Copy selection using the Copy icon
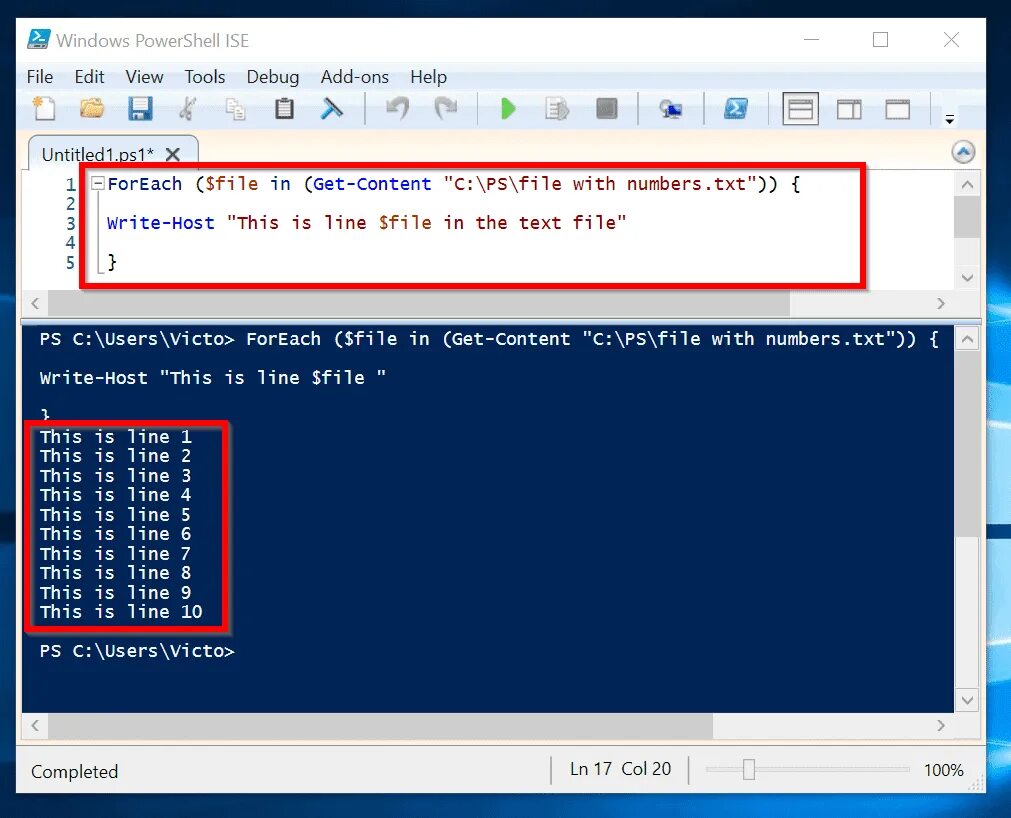The image size is (1011, 818). click(x=235, y=109)
